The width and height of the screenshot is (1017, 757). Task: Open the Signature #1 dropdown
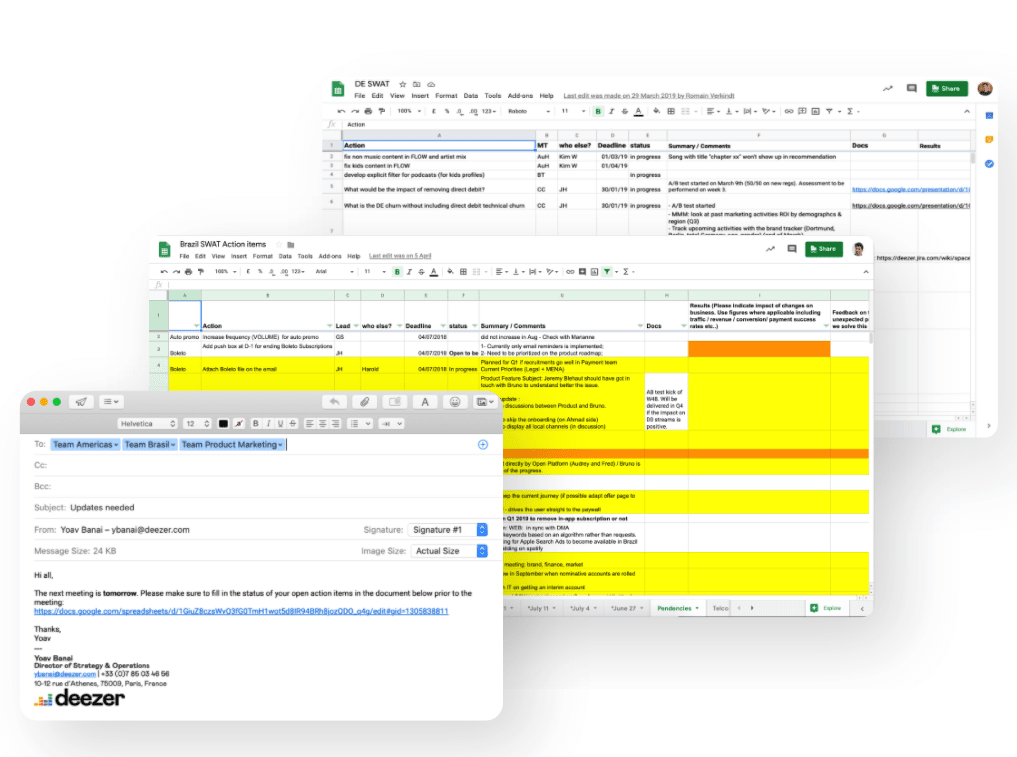click(x=447, y=529)
